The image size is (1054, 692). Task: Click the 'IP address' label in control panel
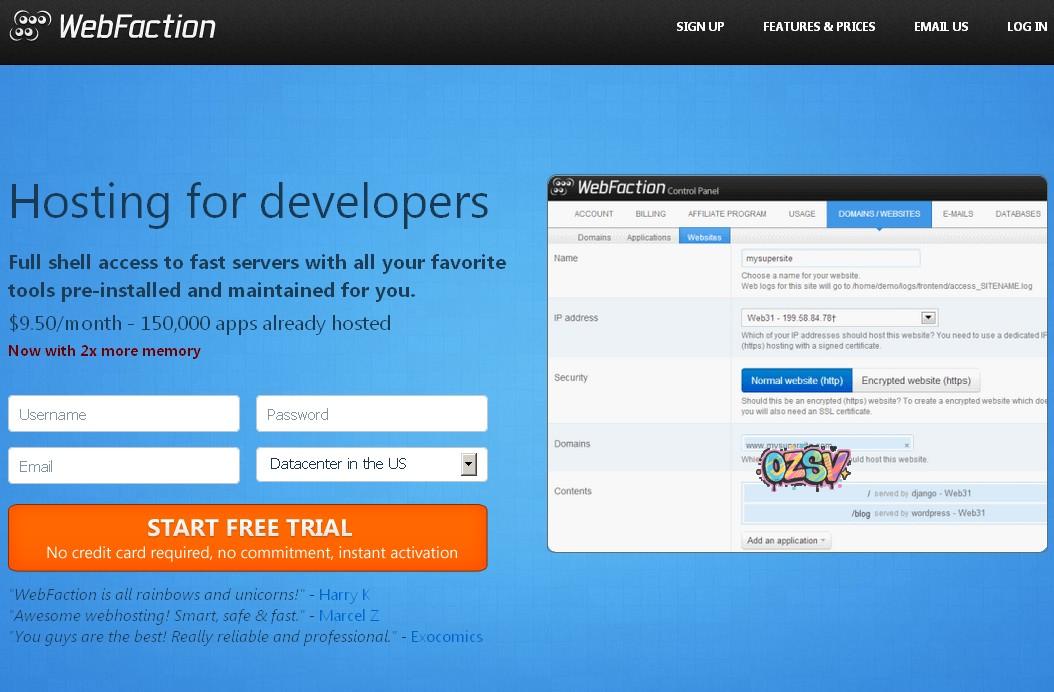coord(576,317)
